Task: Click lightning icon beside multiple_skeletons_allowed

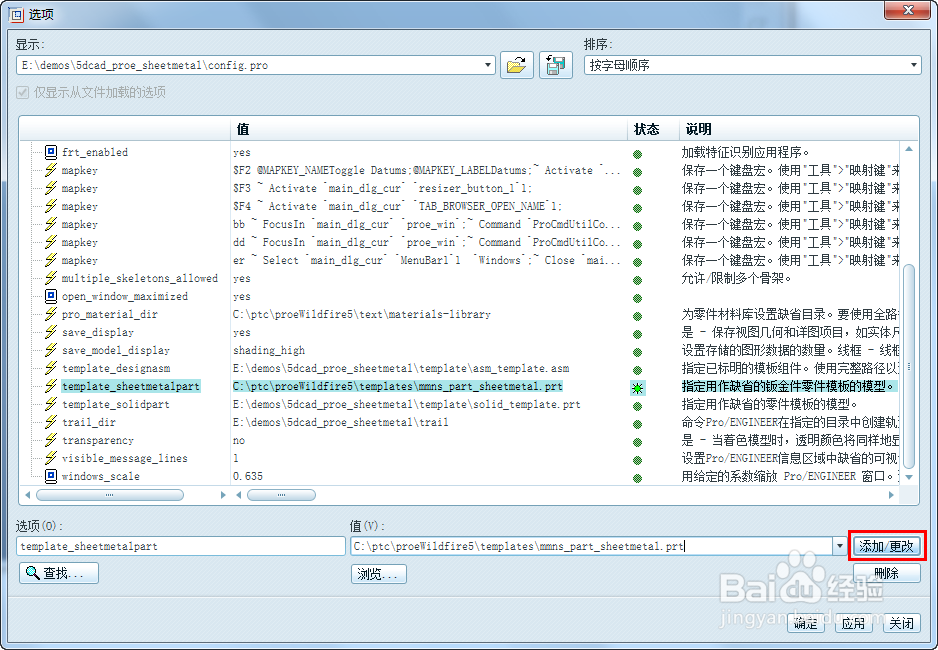Action: [51, 278]
